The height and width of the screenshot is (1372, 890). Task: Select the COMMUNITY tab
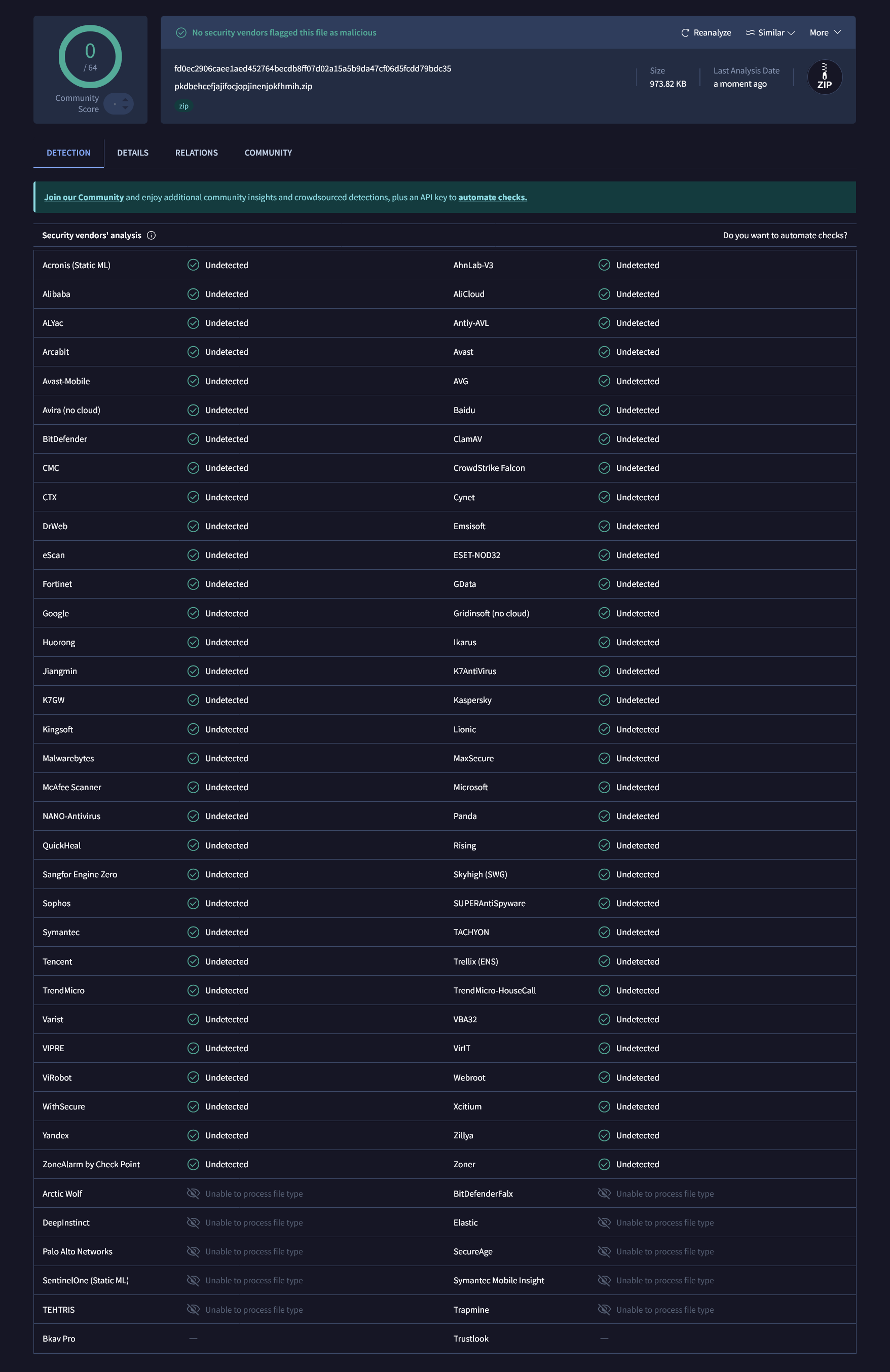coord(268,153)
